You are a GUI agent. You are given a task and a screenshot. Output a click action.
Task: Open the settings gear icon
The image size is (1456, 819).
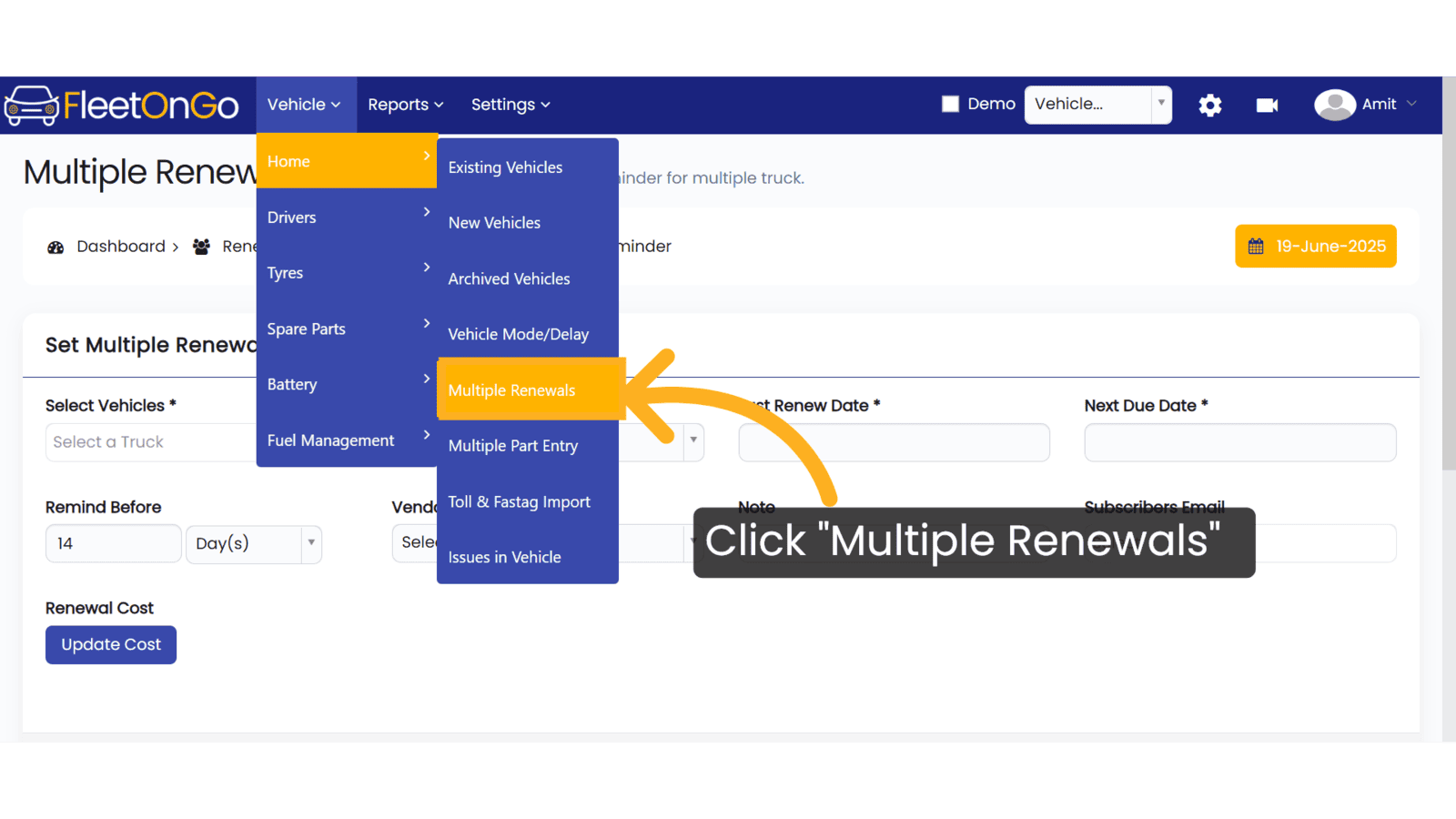(1209, 106)
